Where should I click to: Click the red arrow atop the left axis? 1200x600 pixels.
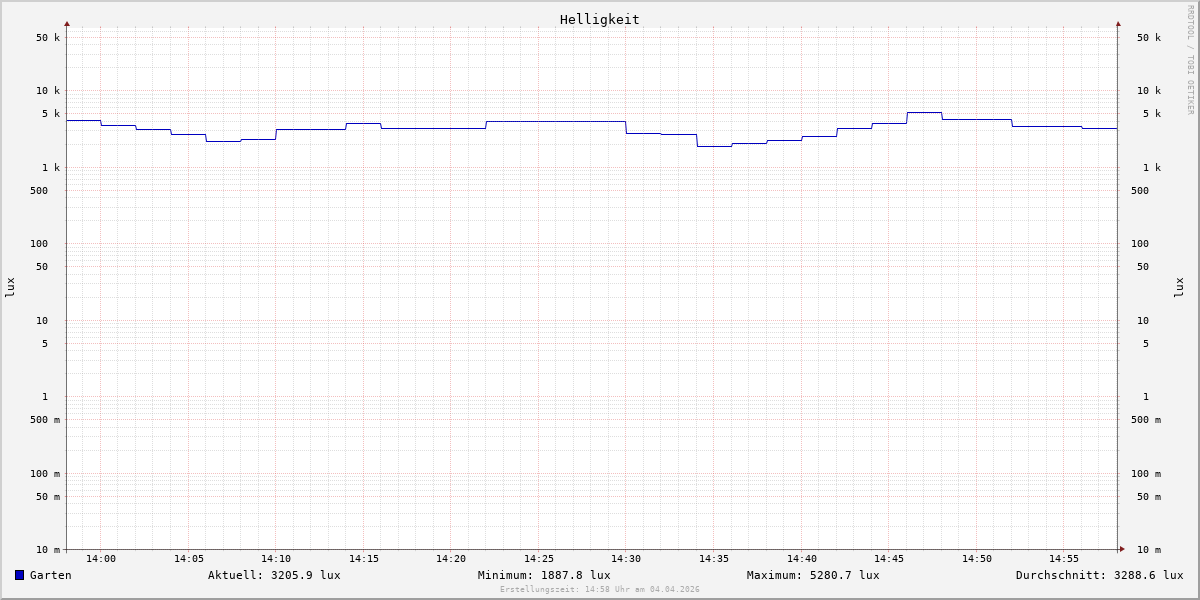[67, 23]
